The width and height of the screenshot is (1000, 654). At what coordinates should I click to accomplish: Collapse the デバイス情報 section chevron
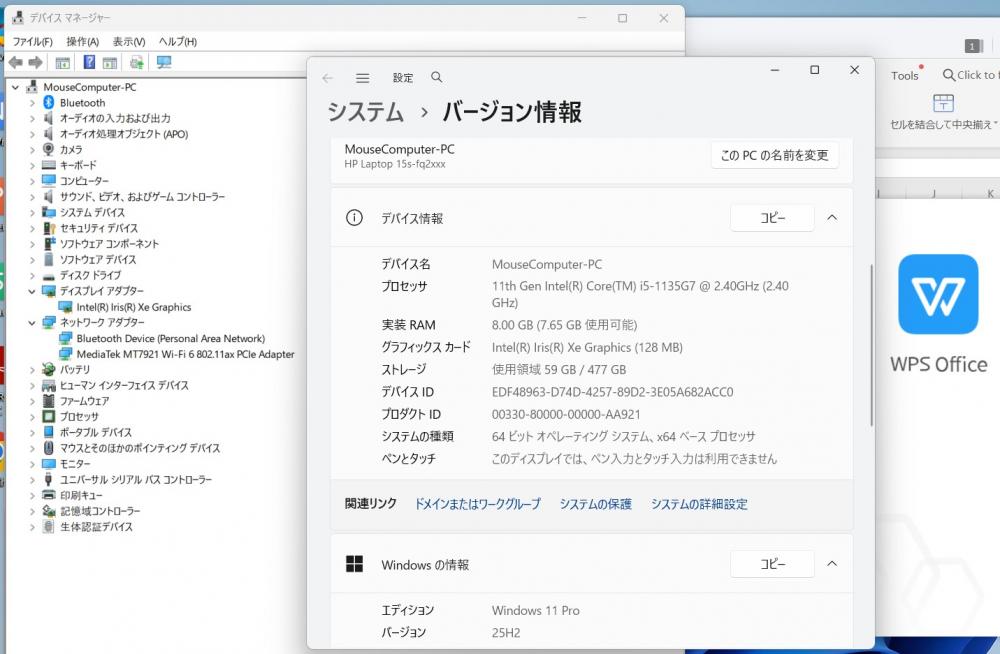coord(832,218)
